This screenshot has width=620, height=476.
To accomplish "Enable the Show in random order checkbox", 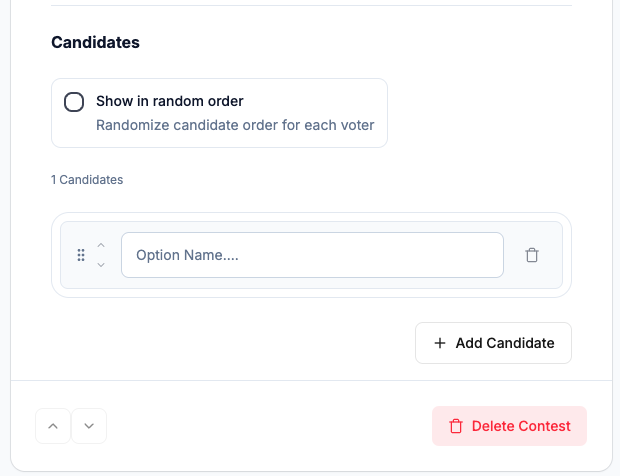I will [74, 102].
